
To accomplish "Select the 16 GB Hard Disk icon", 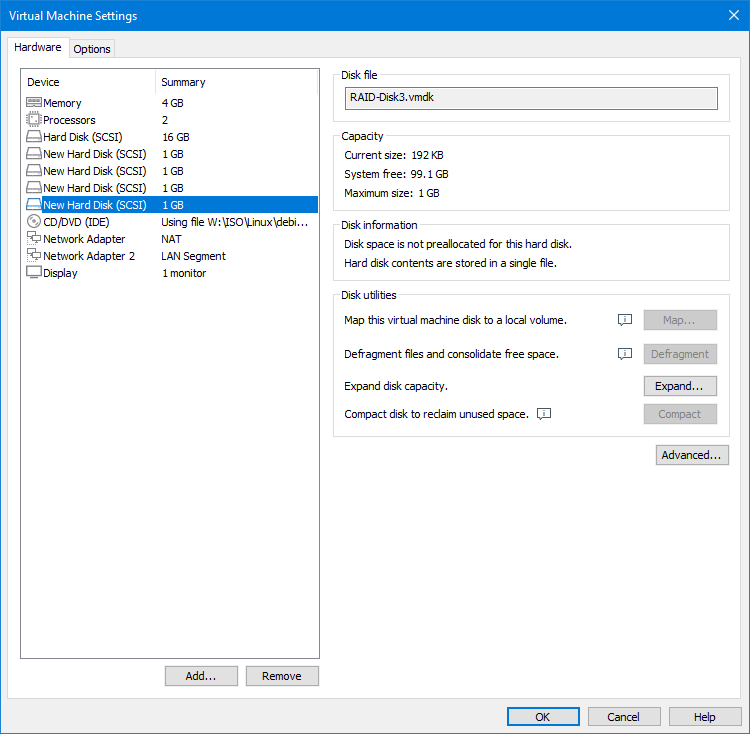I will point(33,137).
